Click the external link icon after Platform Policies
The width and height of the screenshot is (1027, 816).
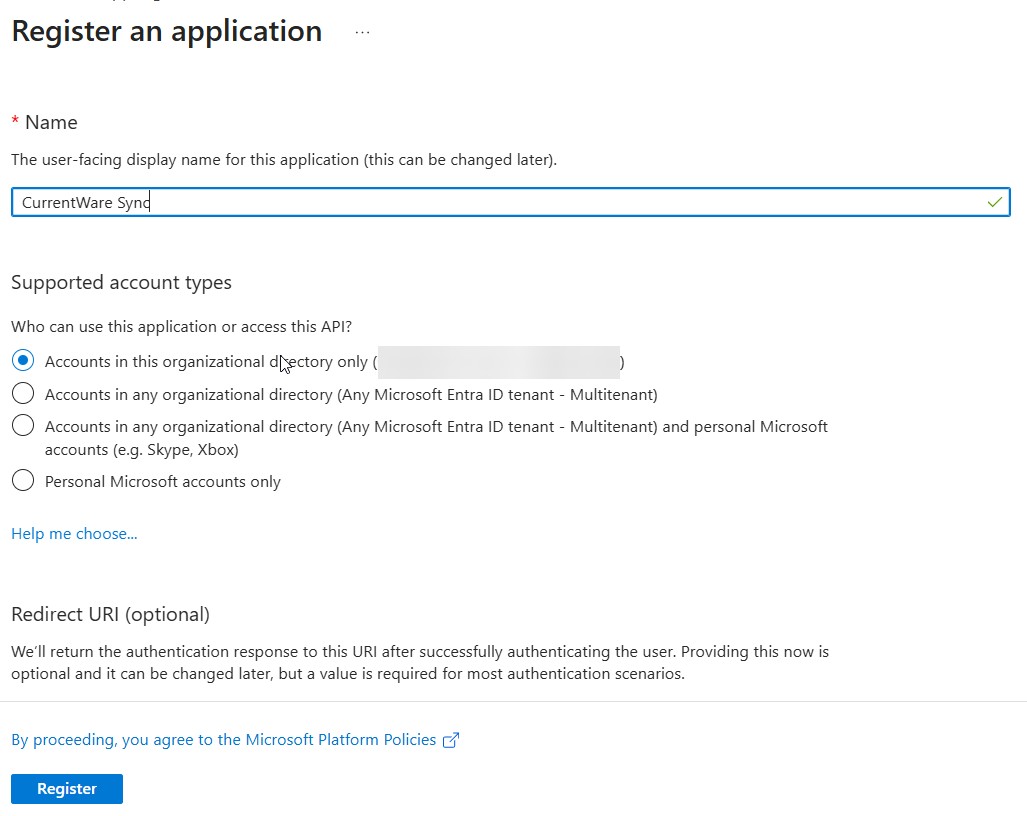coord(451,741)
